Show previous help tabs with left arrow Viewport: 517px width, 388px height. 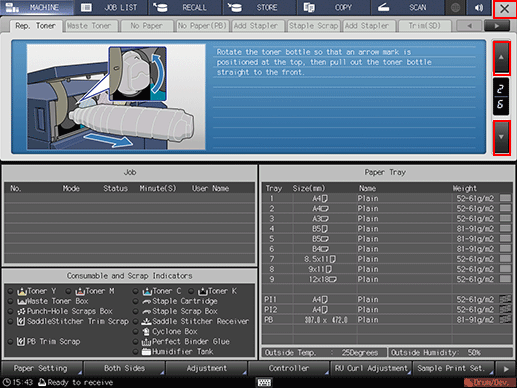(469, 26)
